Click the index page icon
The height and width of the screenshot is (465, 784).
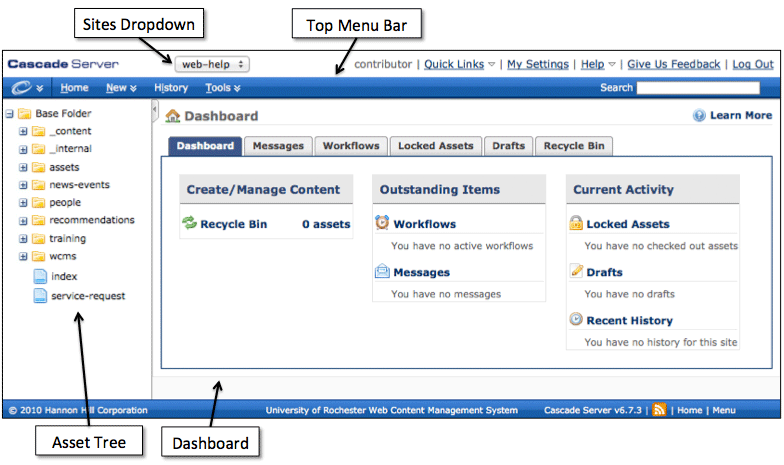[x=40, y=276]
